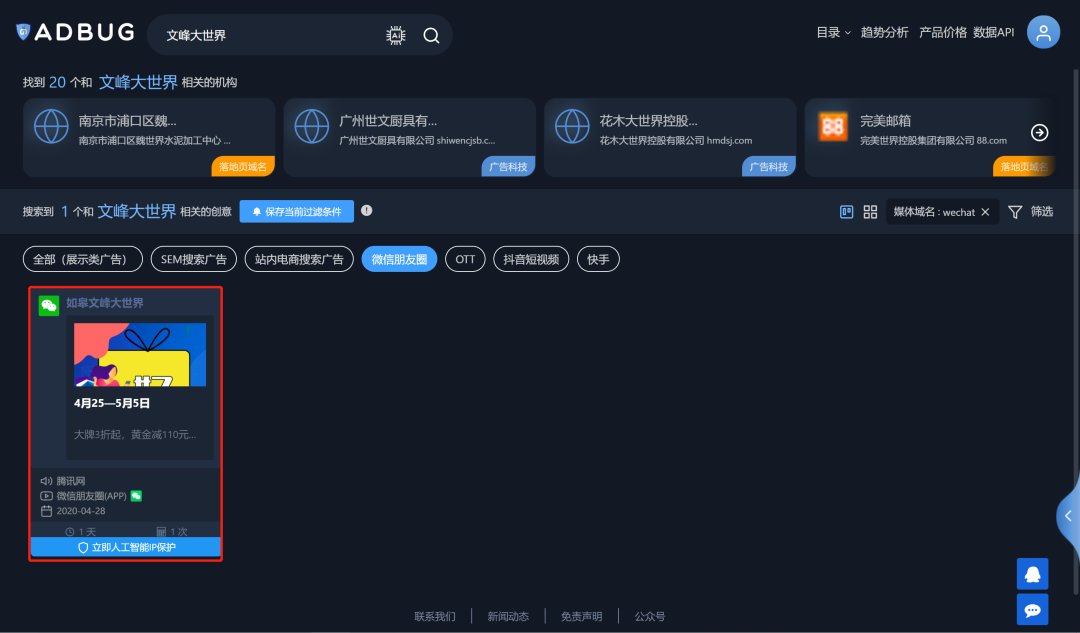
Task: Open the user profile avatar
Action: click(1043, 32)
